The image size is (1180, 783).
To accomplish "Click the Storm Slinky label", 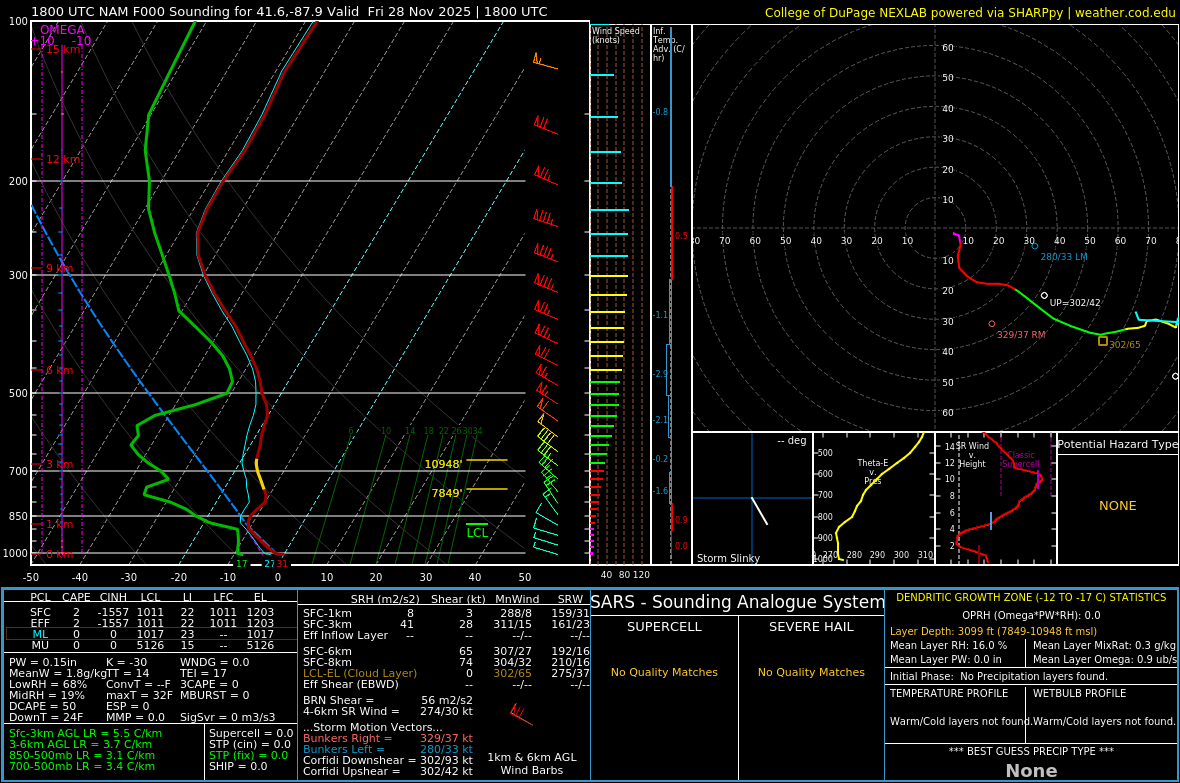I will coord(728,558).
